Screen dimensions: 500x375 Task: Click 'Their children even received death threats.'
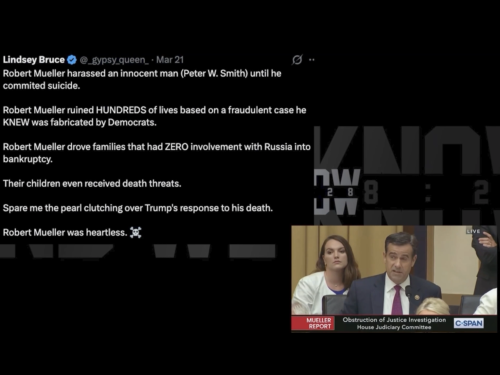[92, 183]
